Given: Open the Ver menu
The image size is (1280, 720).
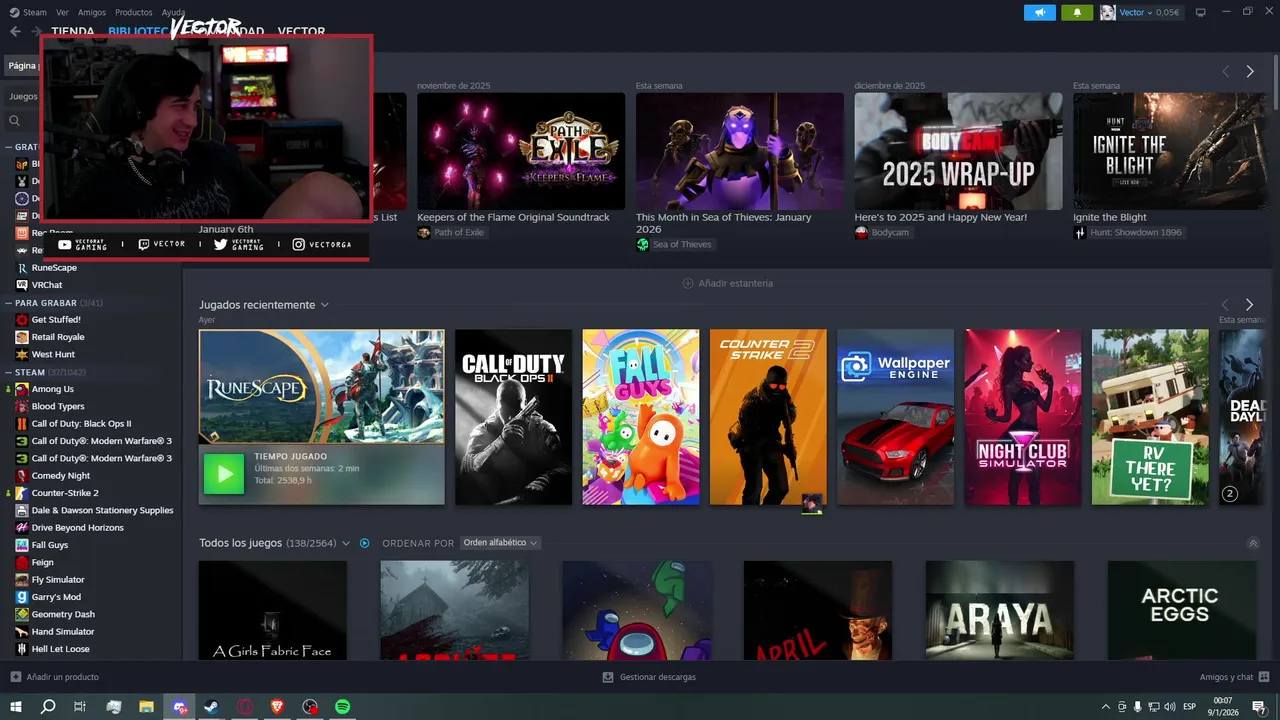Looking at the screenshot, I should tap(63, 12).
